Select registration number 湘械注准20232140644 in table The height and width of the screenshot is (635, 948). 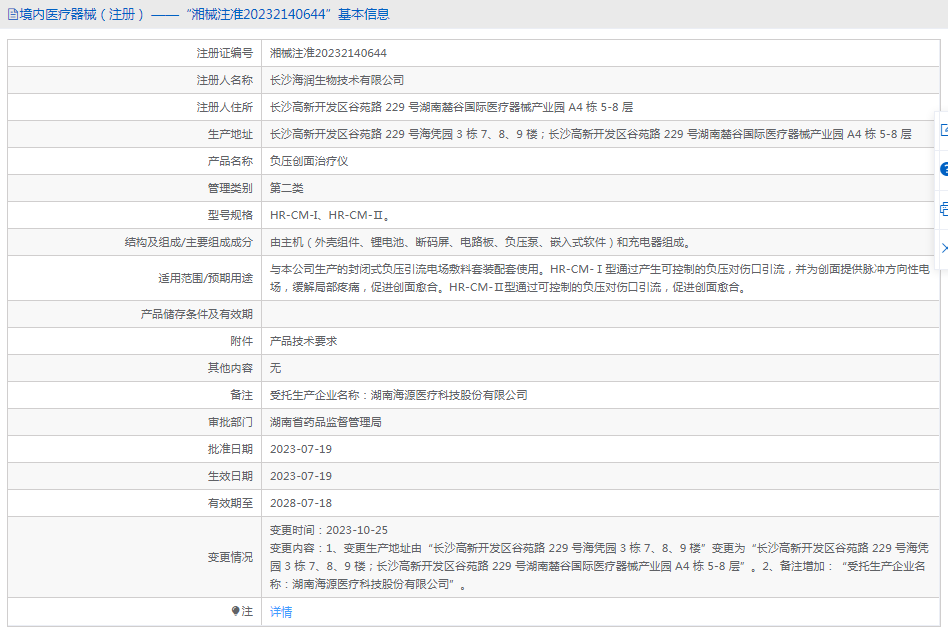pos(328,53)
